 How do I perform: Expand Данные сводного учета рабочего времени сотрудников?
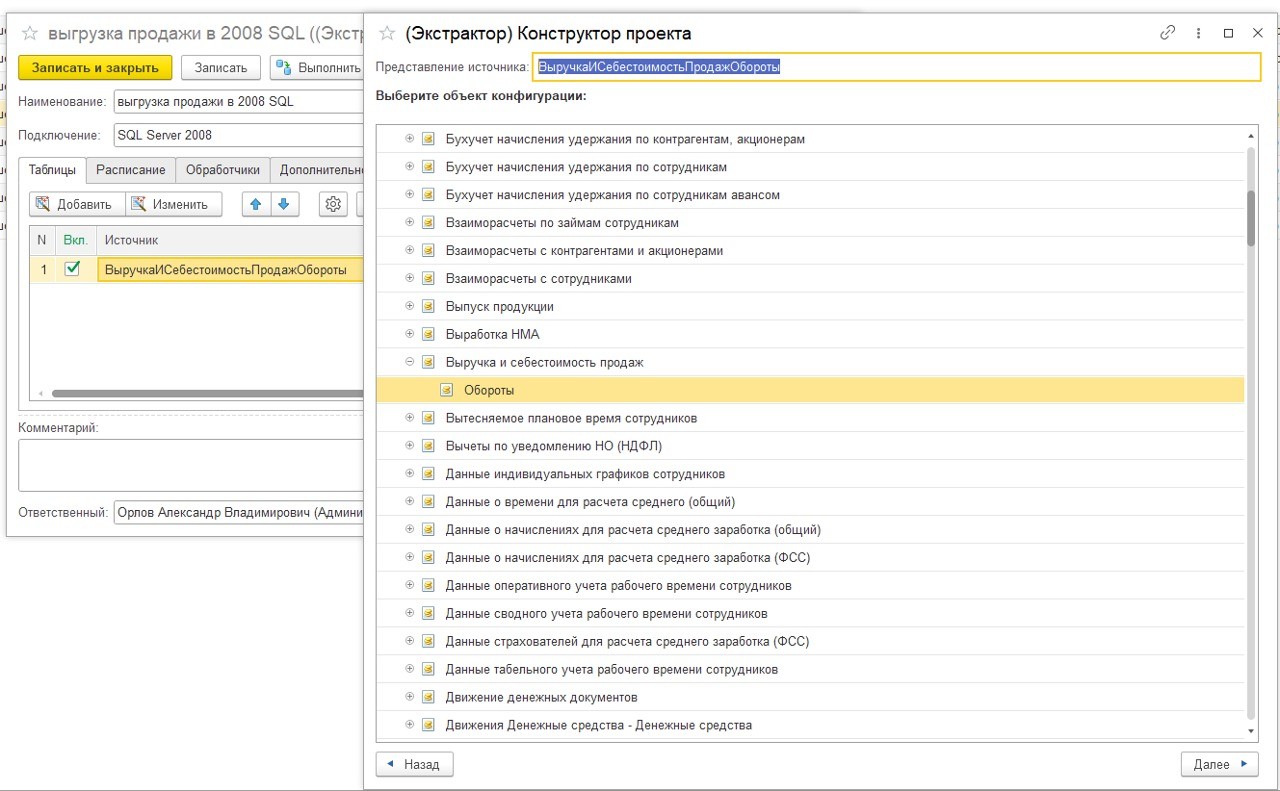tap(409, 613)
